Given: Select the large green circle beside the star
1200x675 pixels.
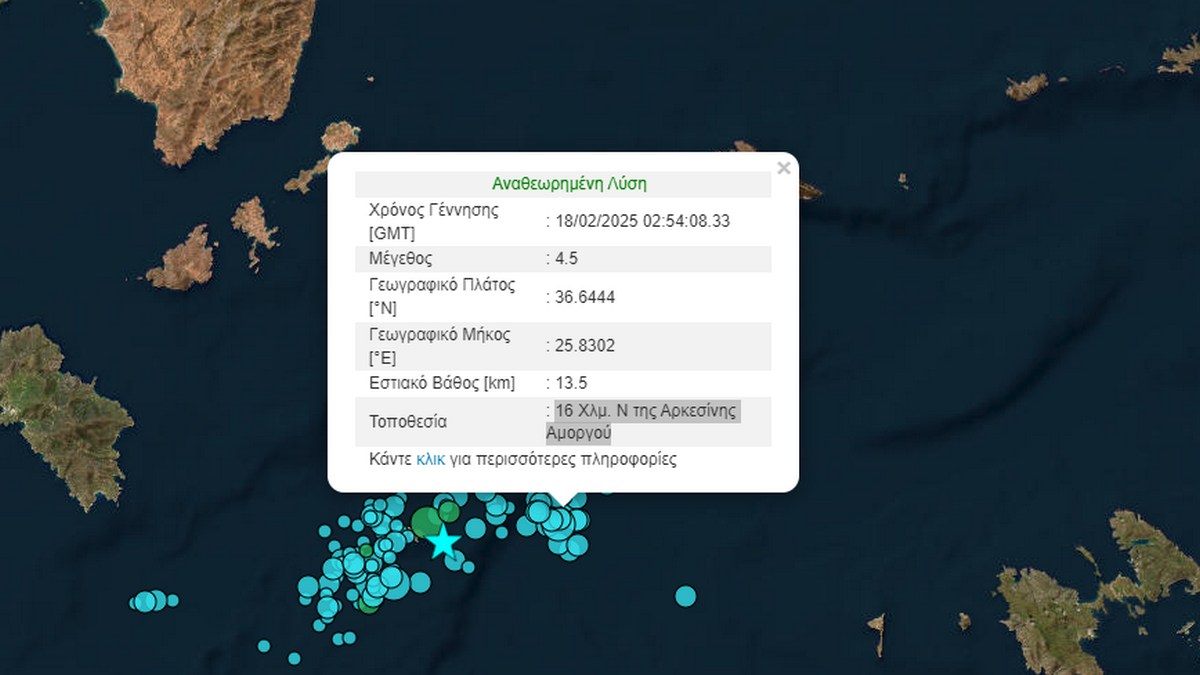Looking at the screenshot, I should tap(427, 521).
